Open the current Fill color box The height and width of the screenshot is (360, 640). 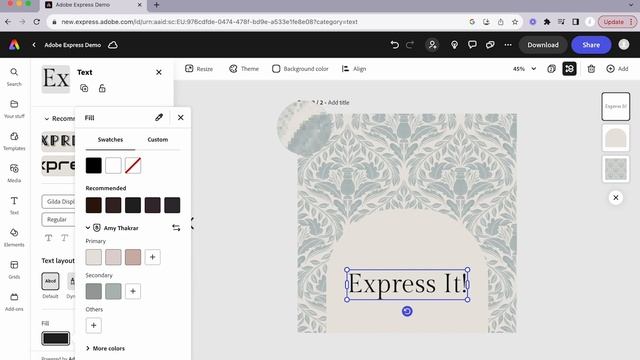point(56,338)
